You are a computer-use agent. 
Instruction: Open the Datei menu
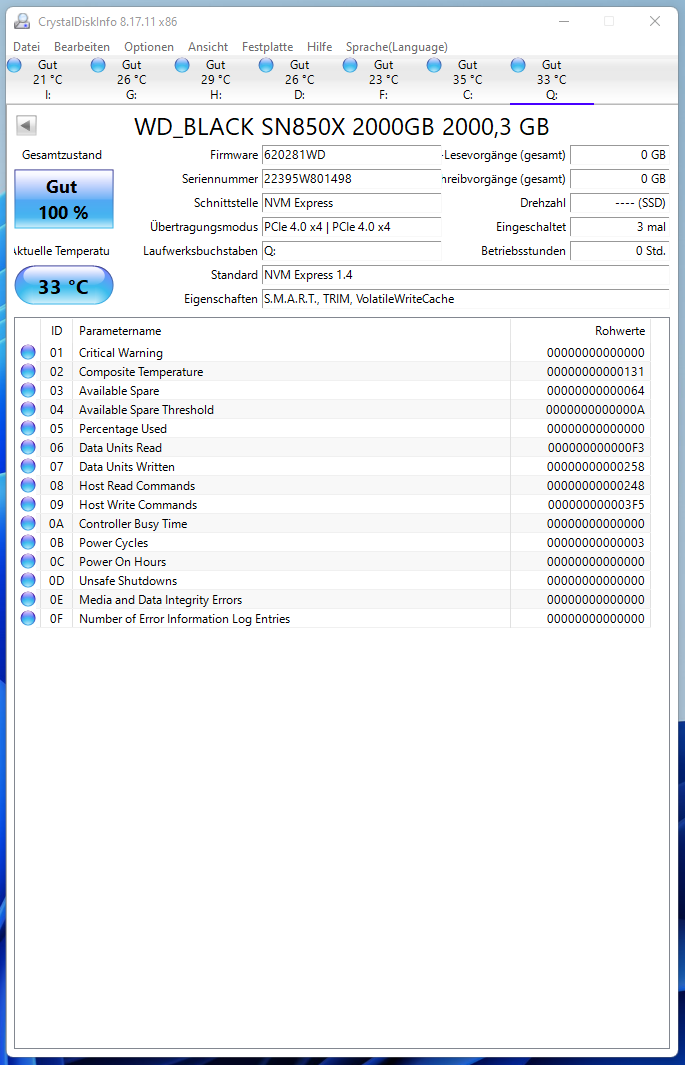click(x=26, y=47)
